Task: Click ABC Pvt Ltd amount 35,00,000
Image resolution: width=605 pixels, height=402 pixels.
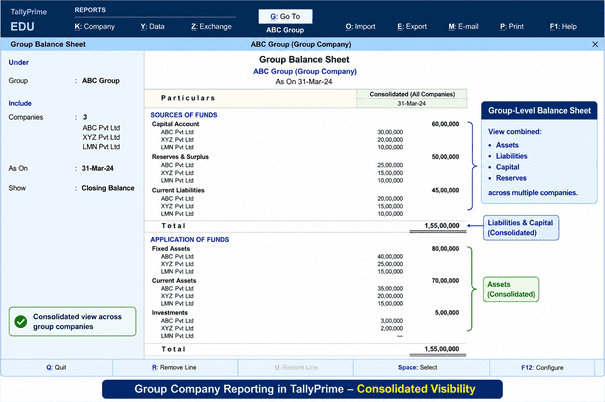Action: point(390,289)
